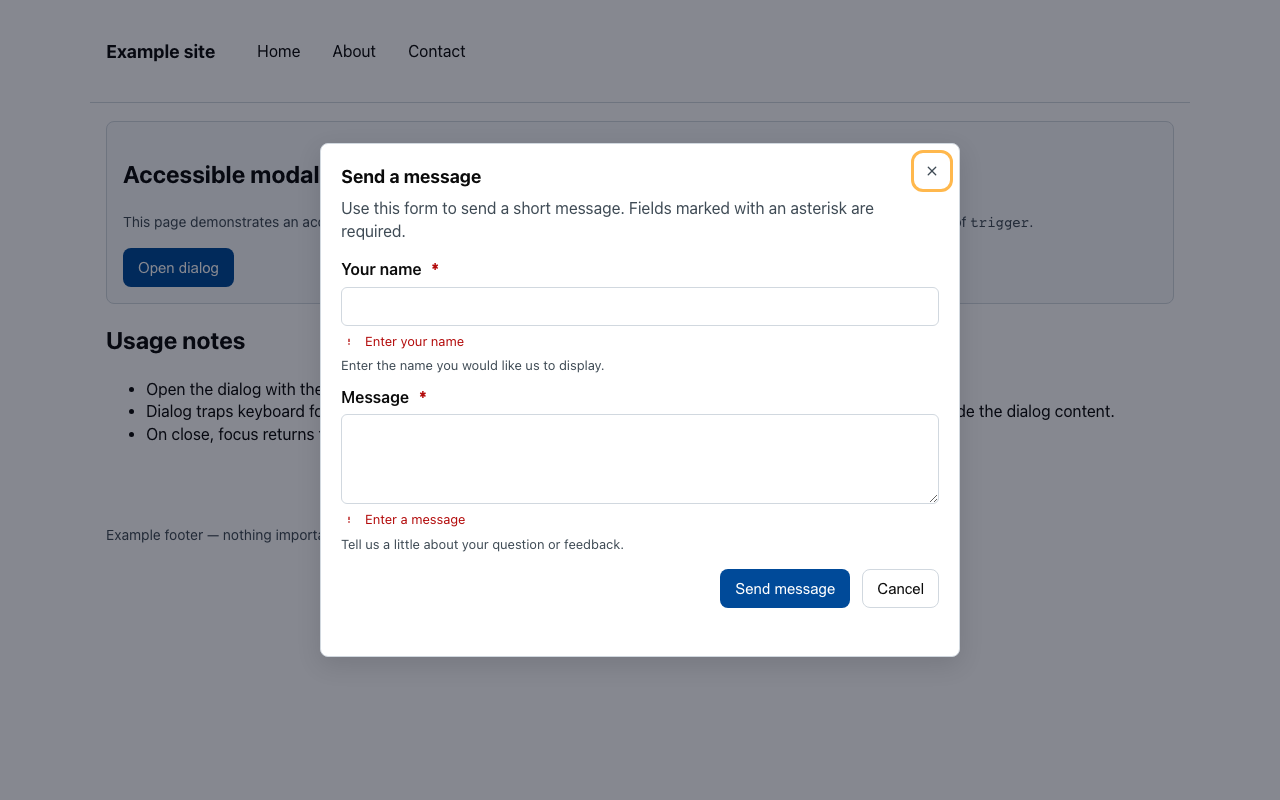Open the Home navigation item
Screen dimensions: 1280x800
(278, 51)
